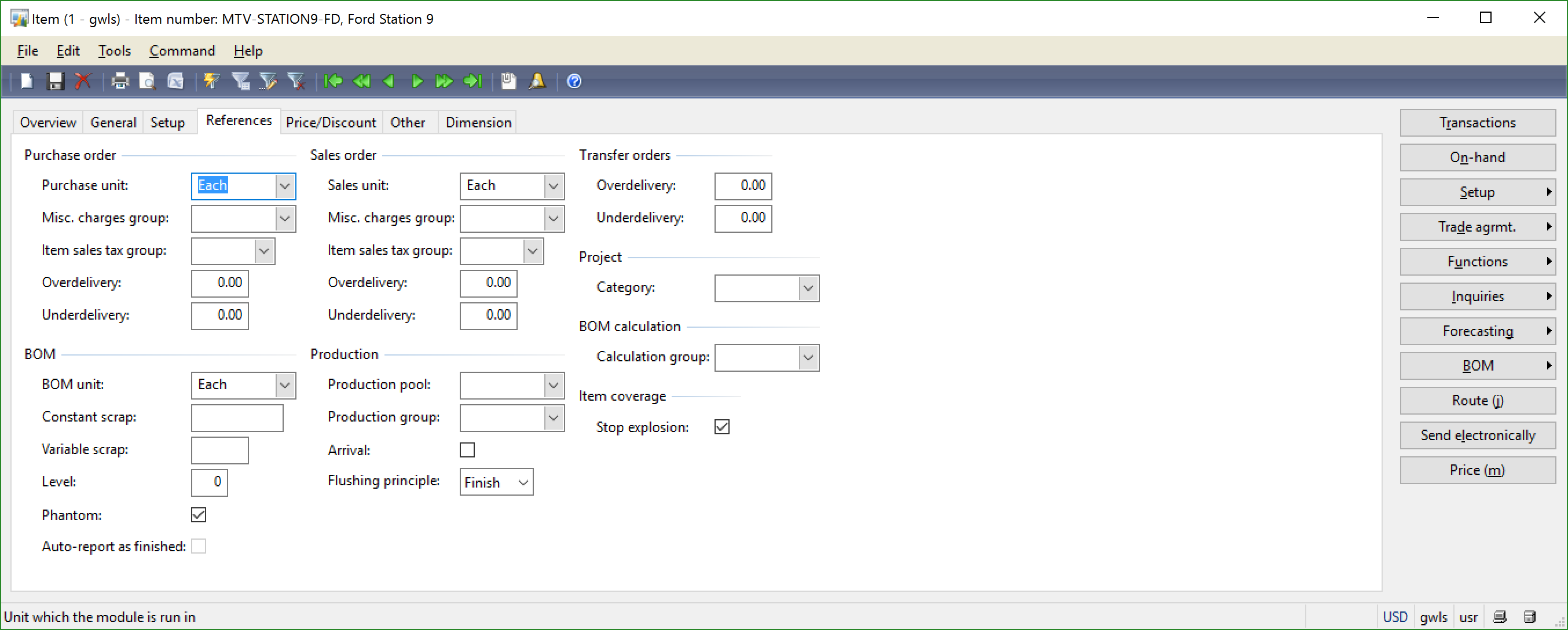Screen dimensions: 1568x630
Task: Click status bar monitor icon left of last
Action: coord(1500,617)
